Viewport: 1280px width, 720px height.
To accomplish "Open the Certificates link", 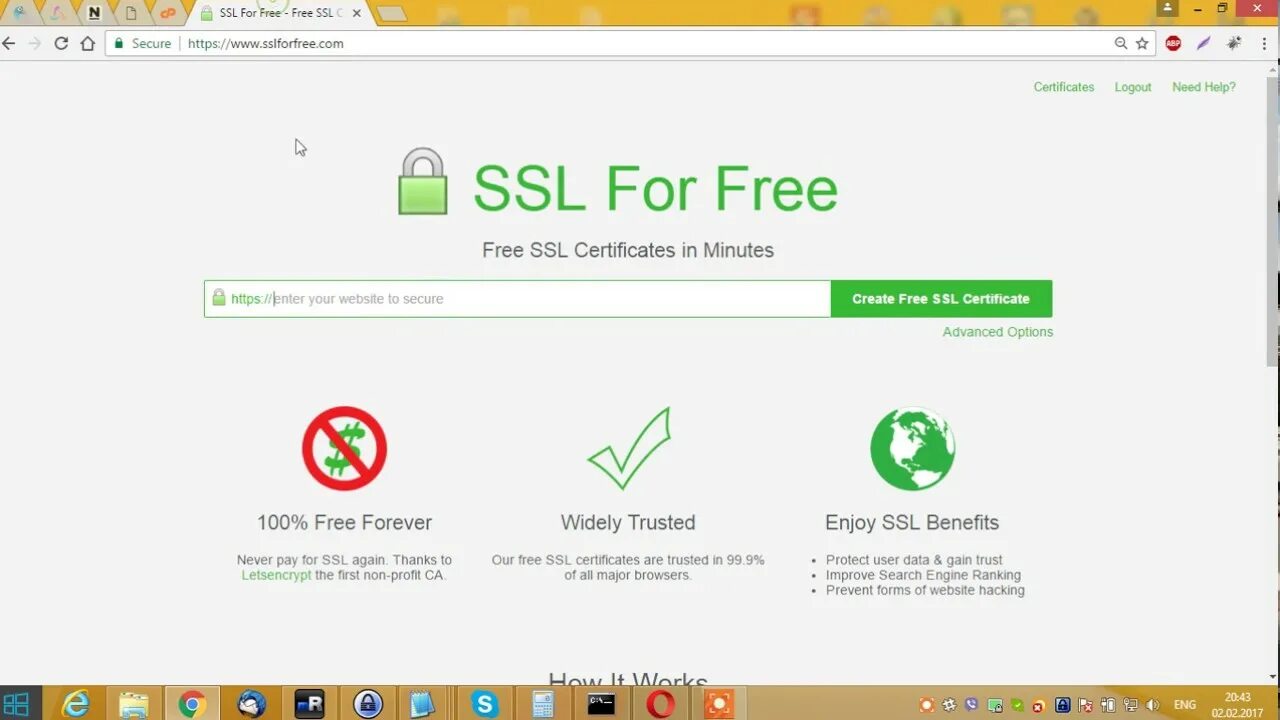I will click(x=1064, y=87).
